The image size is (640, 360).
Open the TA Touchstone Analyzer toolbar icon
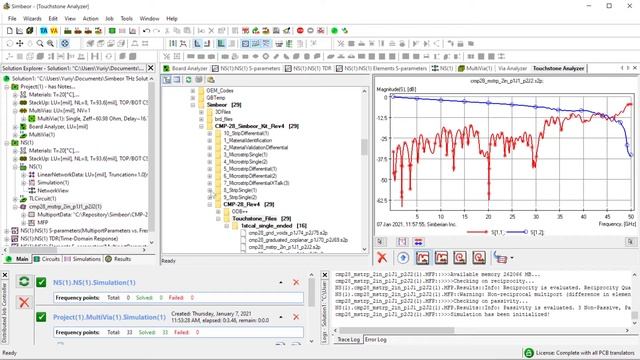(x=44, y=31)
